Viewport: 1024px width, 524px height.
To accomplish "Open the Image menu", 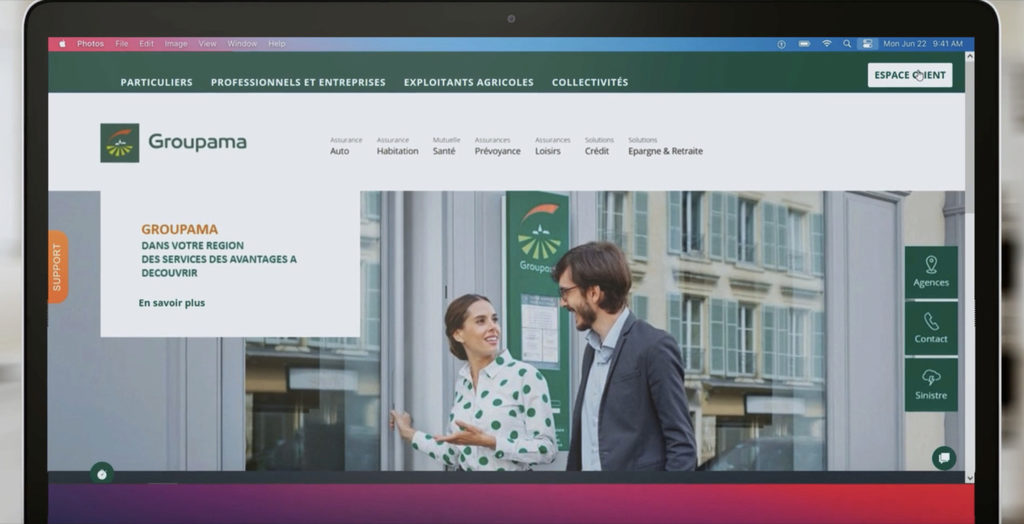I will 176,44.
